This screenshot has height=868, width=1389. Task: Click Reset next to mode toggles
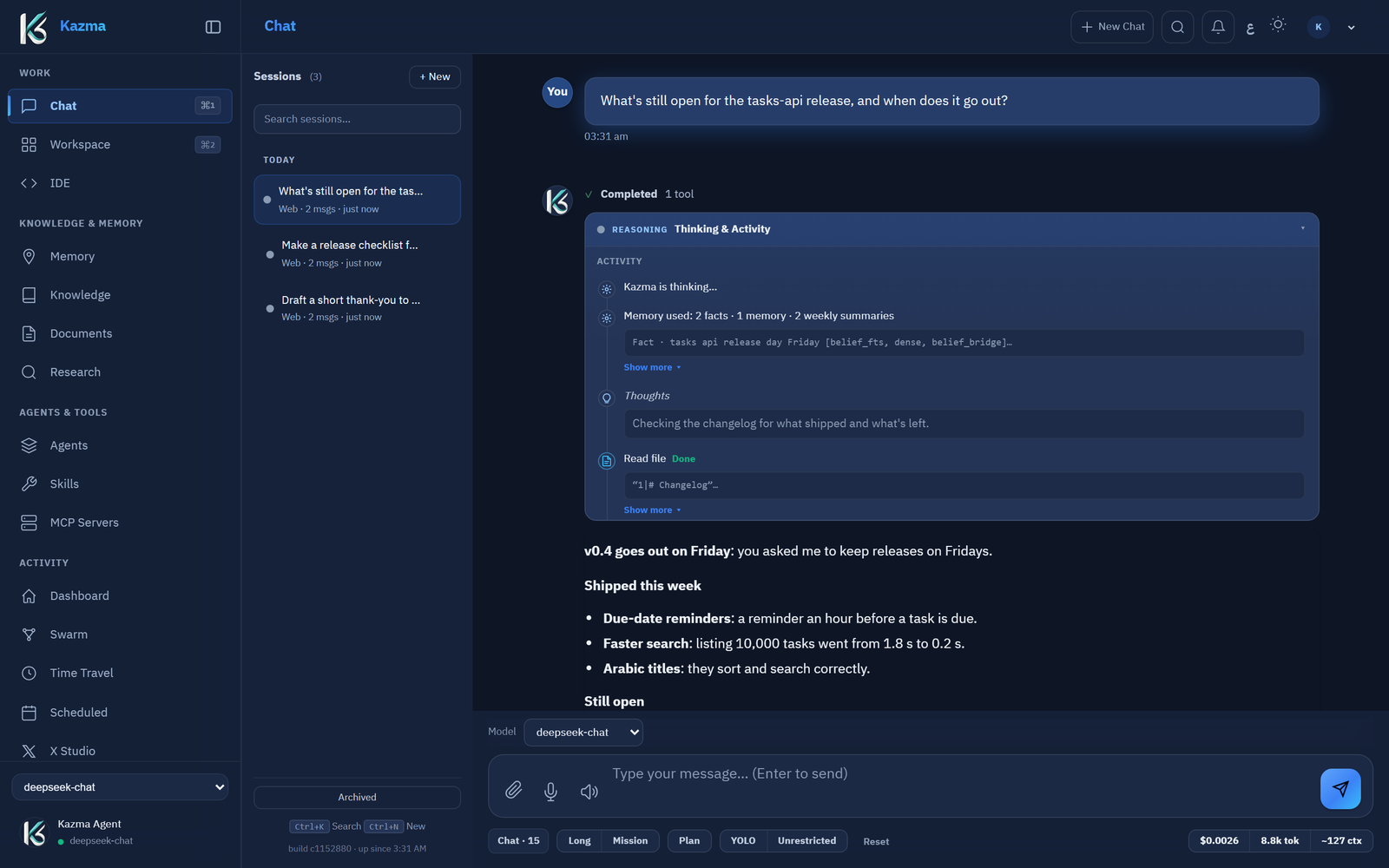click(876, 842)
